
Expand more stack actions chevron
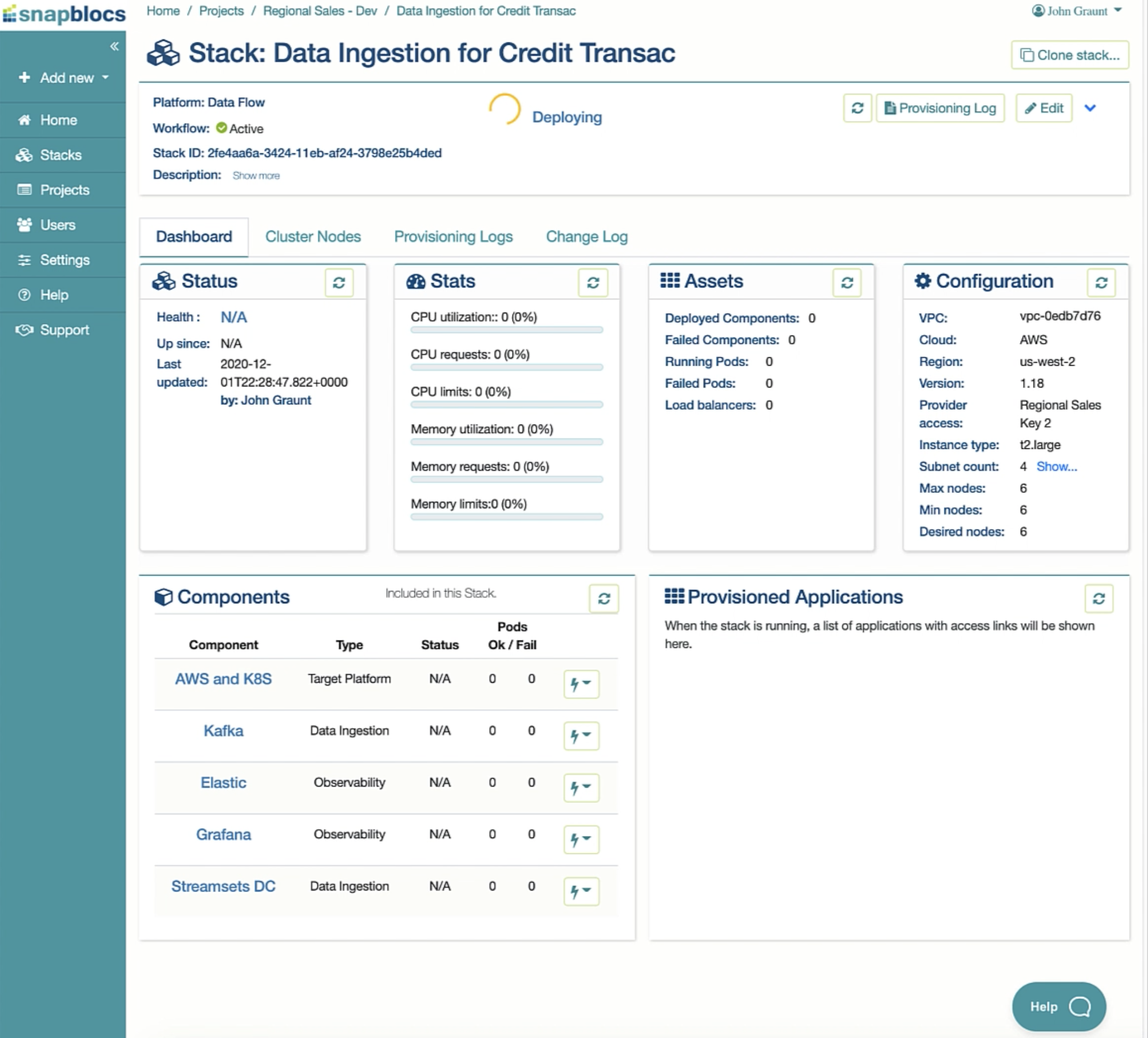point(1090,108)
